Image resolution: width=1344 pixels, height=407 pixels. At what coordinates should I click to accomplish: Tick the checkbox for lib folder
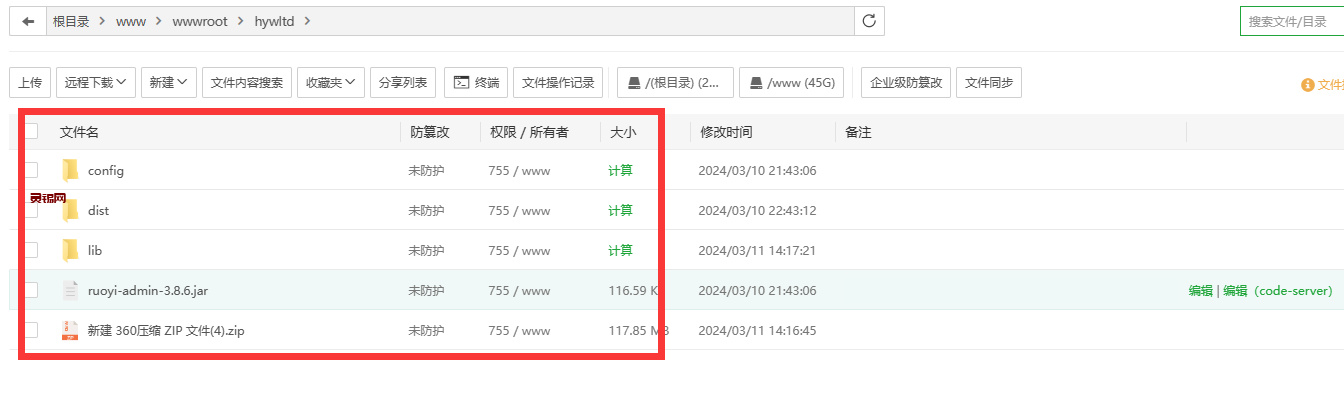pos(31,250)
